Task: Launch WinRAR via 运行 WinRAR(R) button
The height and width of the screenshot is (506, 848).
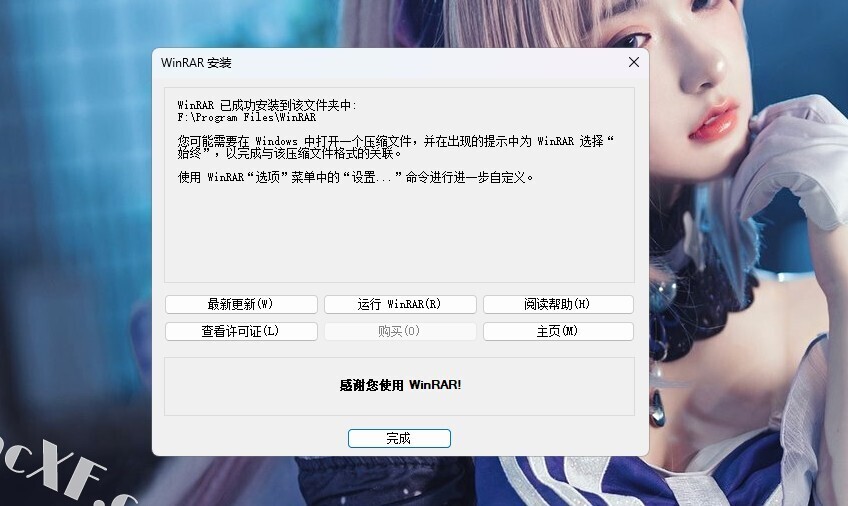Action: [x=400, y=304]
